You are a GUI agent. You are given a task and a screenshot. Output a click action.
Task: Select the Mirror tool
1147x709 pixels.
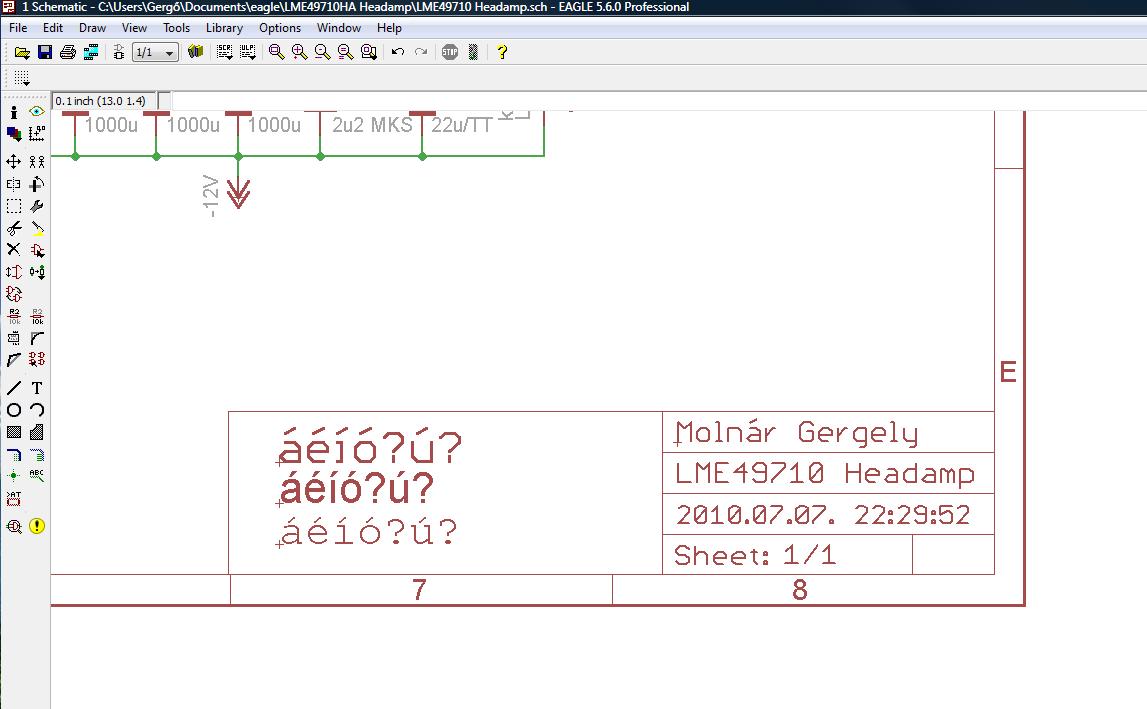tap(13, 184)
